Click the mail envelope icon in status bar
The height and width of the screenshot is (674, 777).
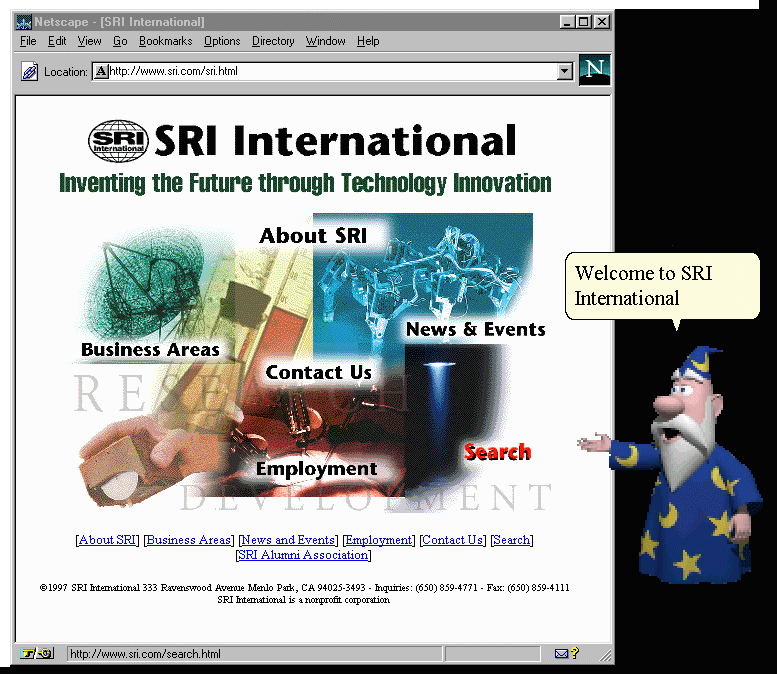point(561,654)
